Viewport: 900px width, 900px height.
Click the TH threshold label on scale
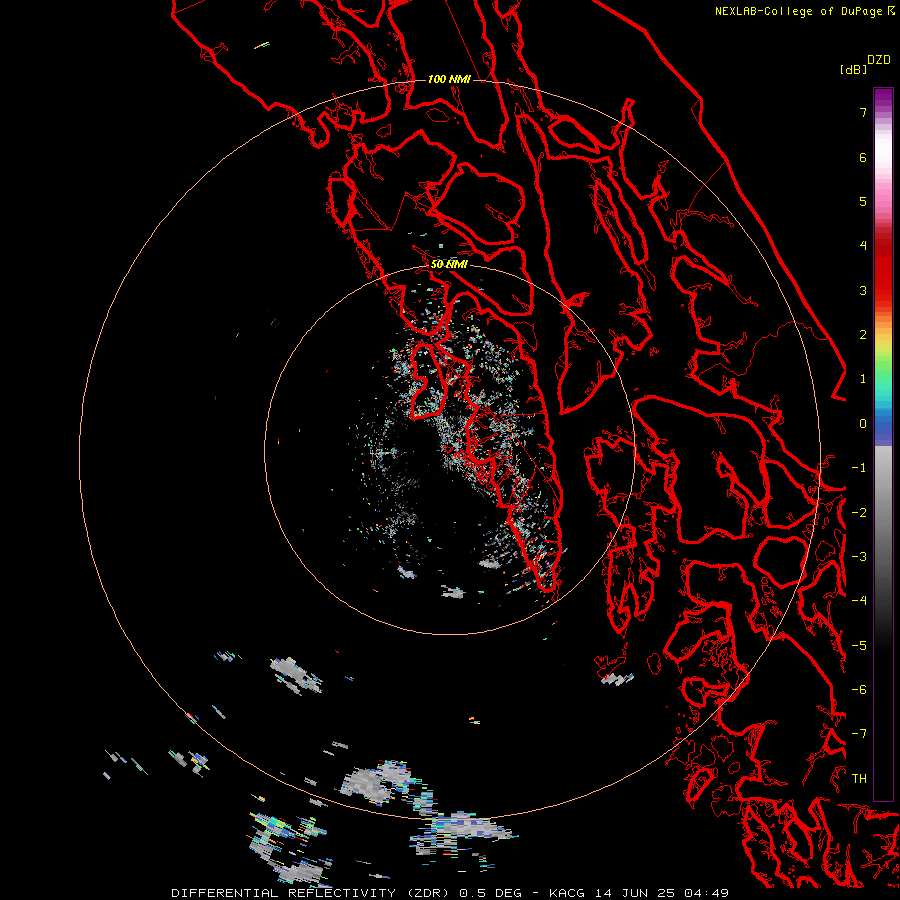pyautogui.click(x=859, y=778)
